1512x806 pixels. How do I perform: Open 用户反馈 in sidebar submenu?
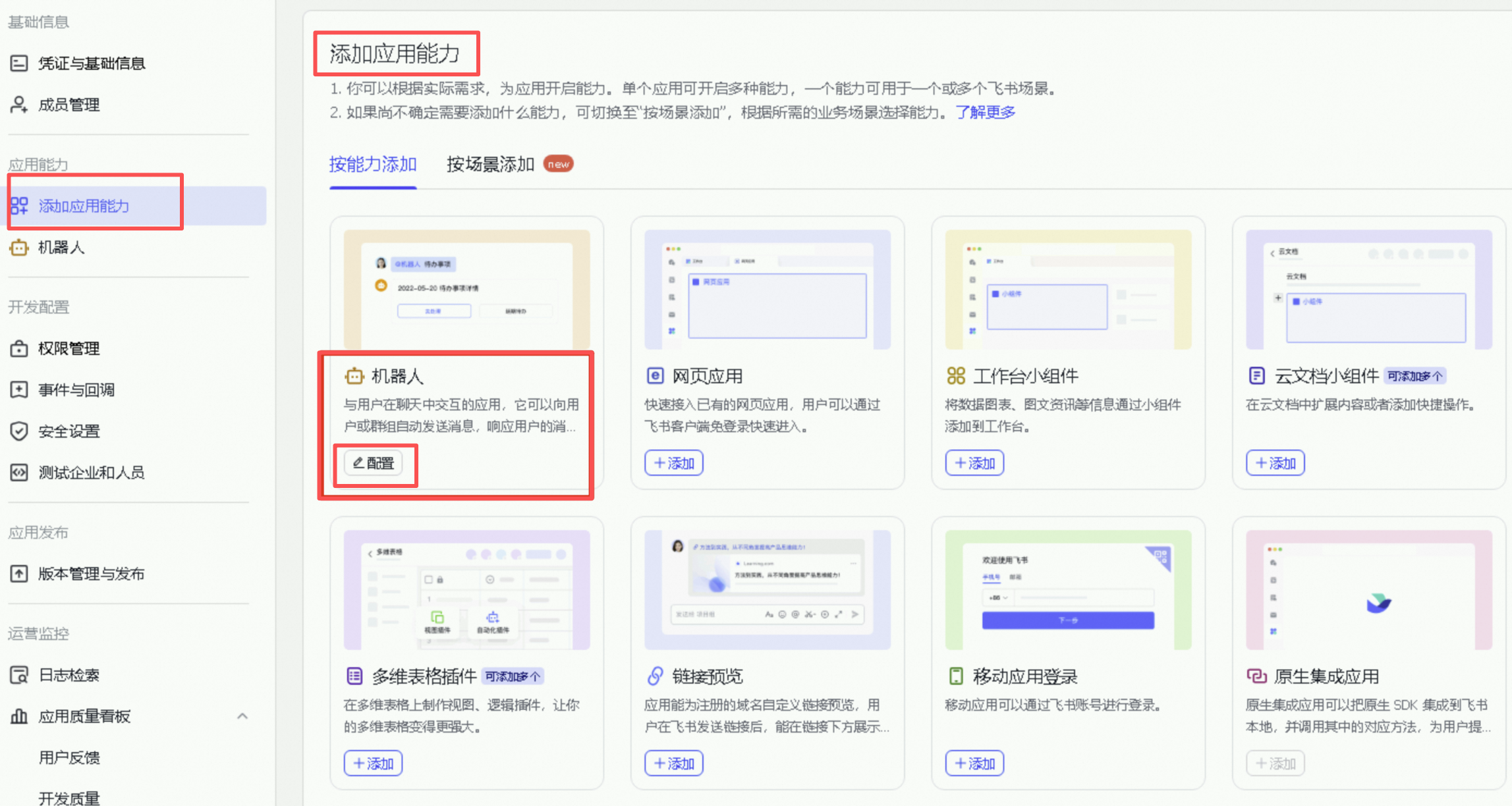click(69, 757)
